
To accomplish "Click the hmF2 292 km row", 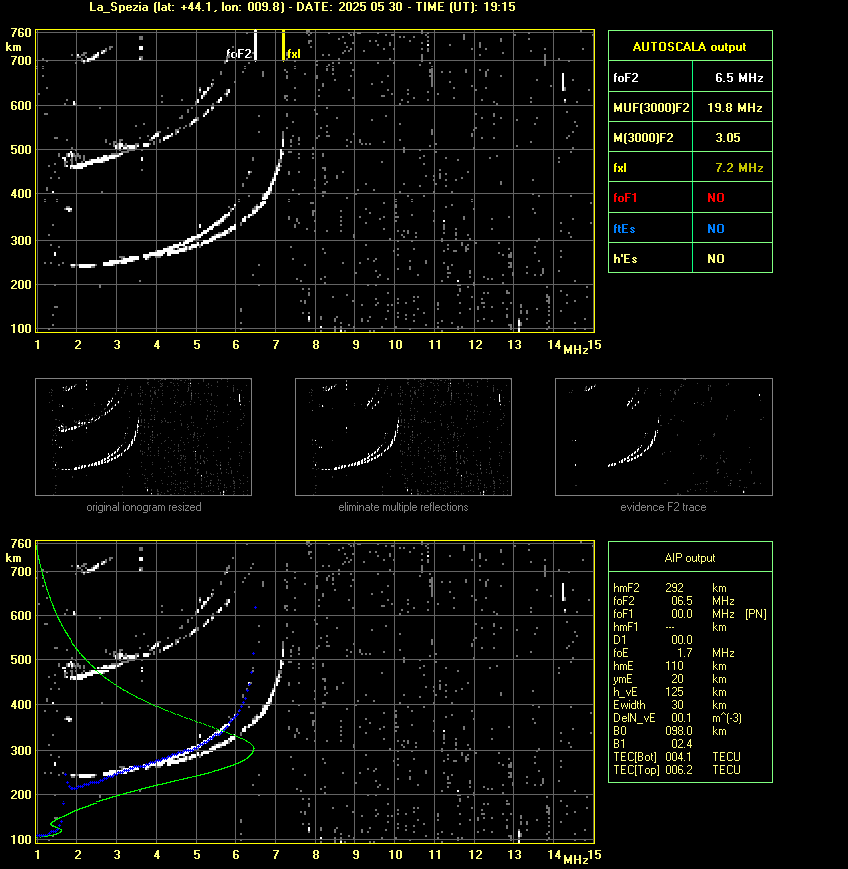I will pyautogui.click(x=670, y=588).
